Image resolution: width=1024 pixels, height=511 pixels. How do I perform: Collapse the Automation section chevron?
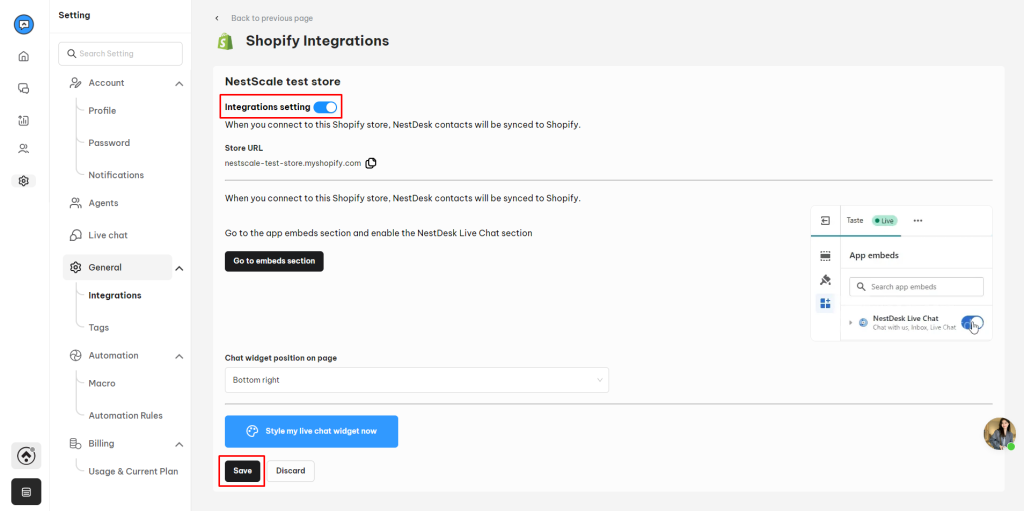[180, 356]
